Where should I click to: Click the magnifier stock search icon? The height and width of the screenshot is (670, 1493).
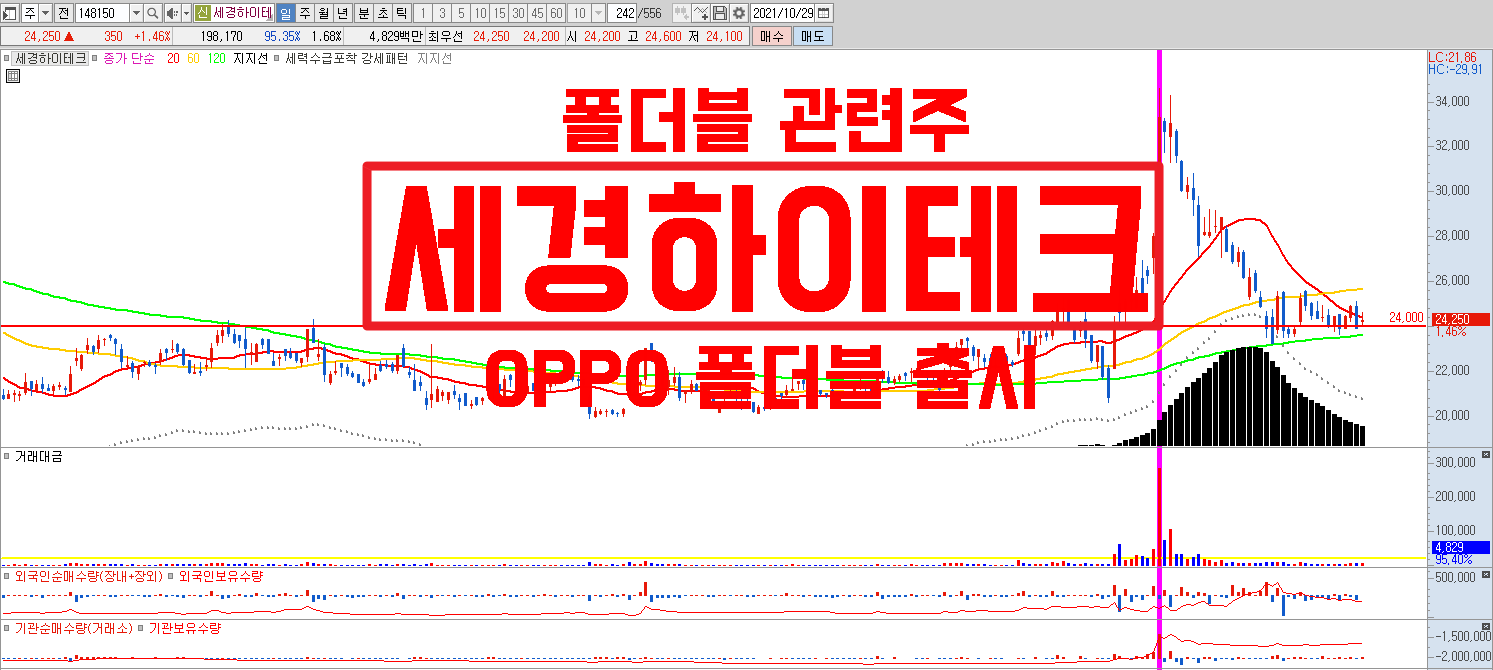click(x=153, y=13)
